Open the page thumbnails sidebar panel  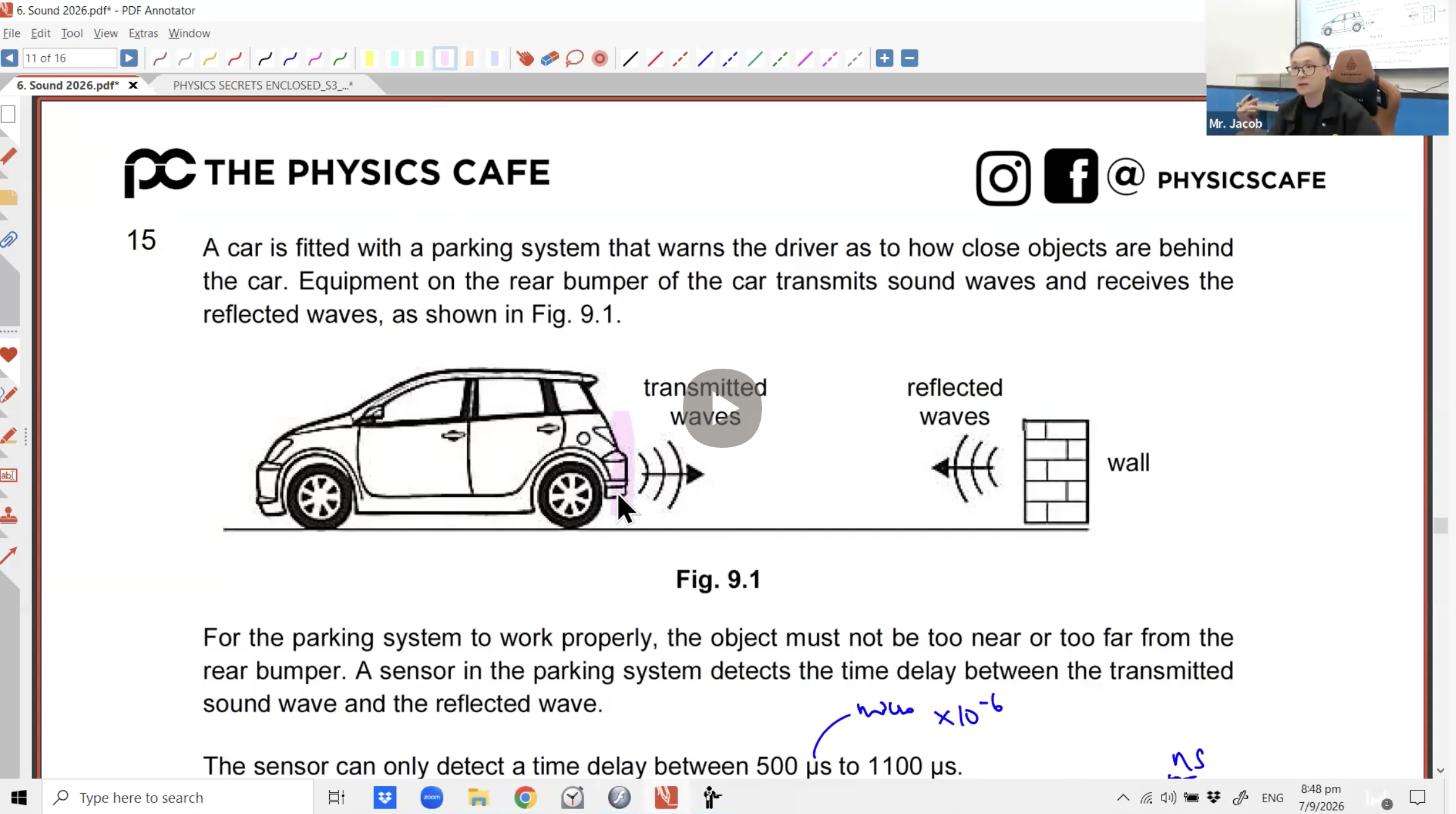[x=8, y=114]
